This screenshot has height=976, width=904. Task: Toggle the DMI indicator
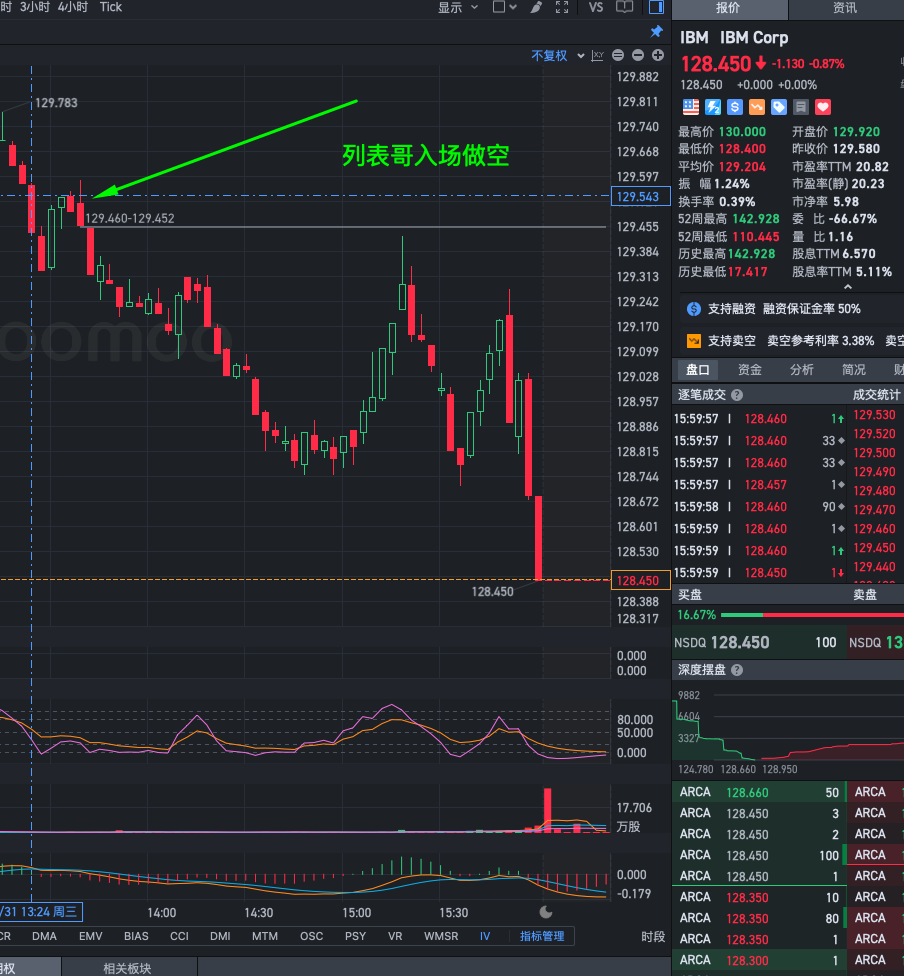click(x=220, y=936)
